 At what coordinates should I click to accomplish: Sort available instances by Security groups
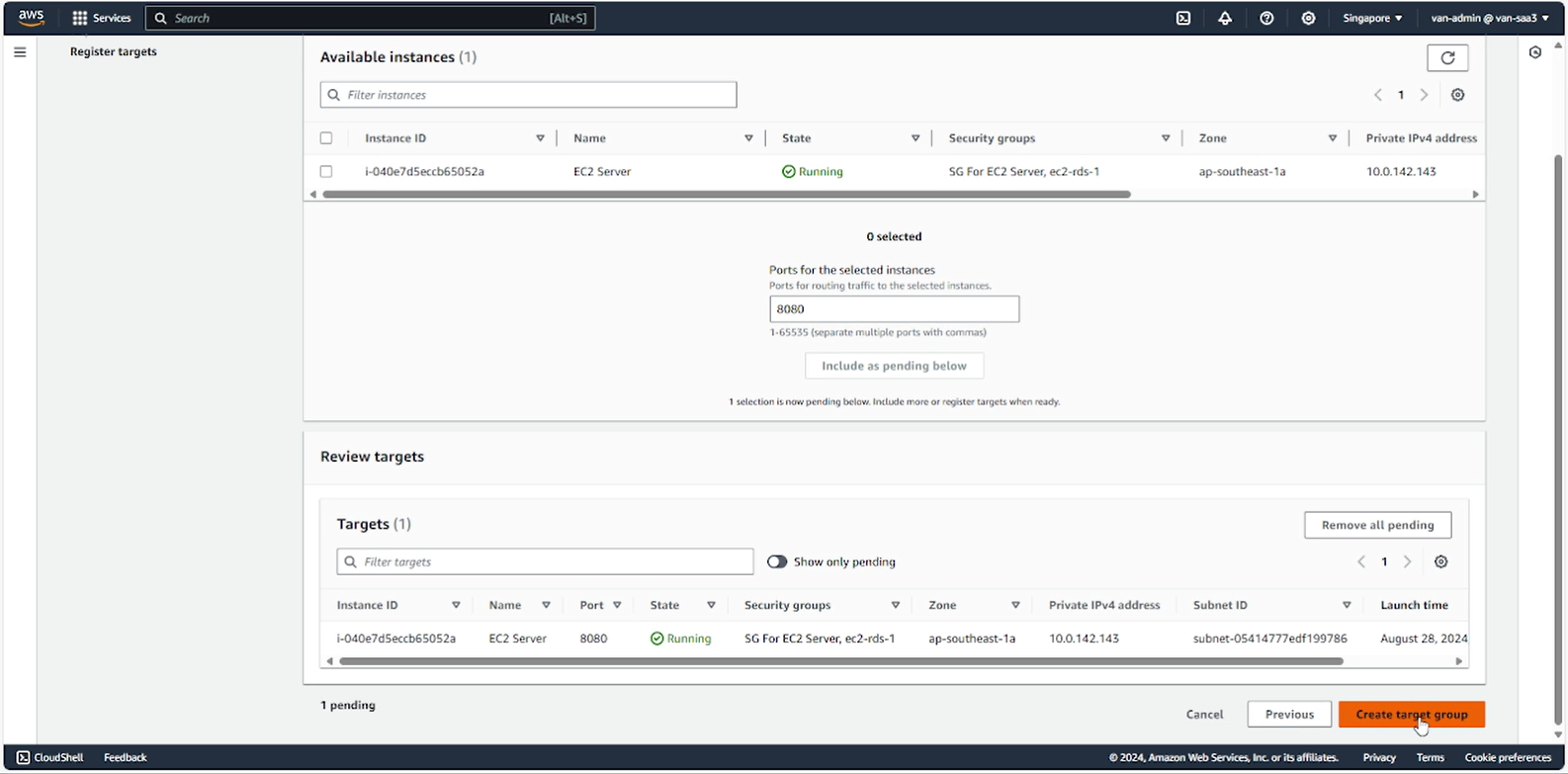point(1166,138)
